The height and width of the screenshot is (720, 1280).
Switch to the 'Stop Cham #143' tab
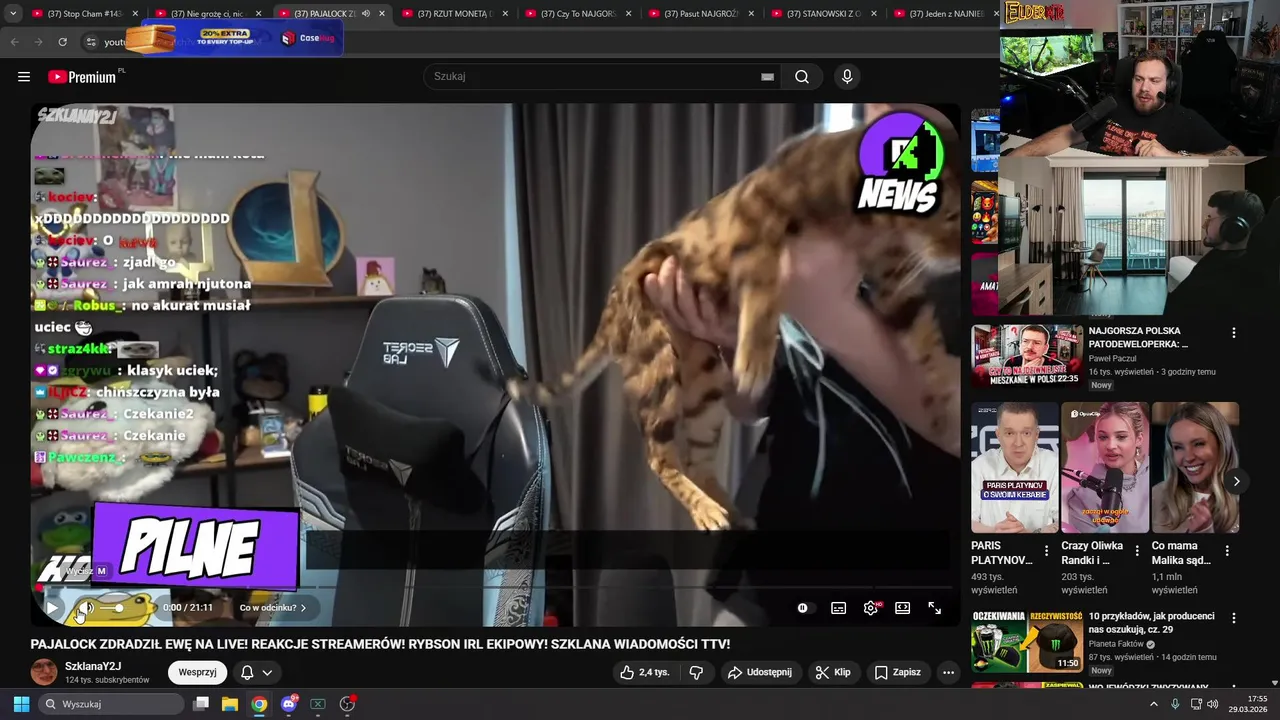tap(85, 14)
